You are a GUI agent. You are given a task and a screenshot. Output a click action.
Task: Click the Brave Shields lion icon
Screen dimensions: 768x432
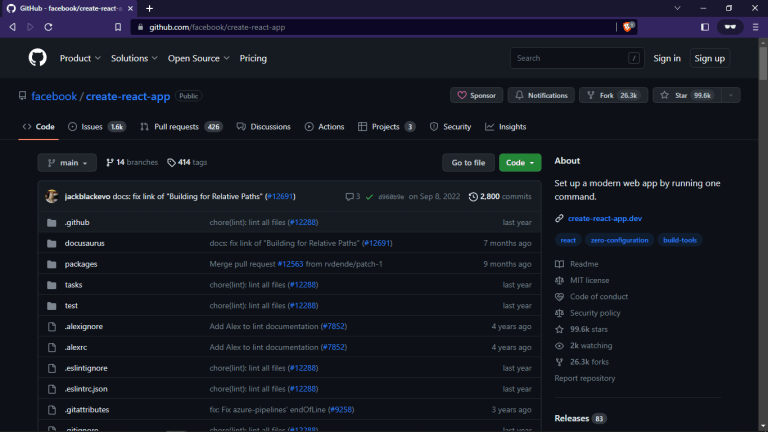coord(629,27)
